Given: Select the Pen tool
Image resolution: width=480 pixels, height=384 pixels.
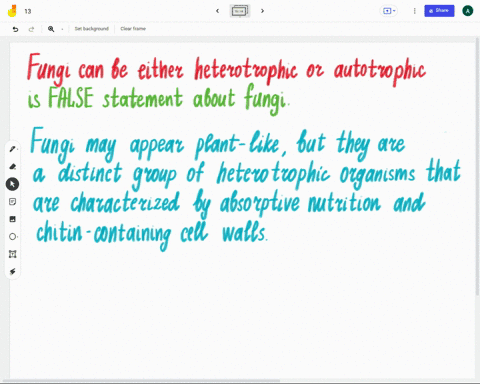Looking at the screenshot, I should (13, 149).
